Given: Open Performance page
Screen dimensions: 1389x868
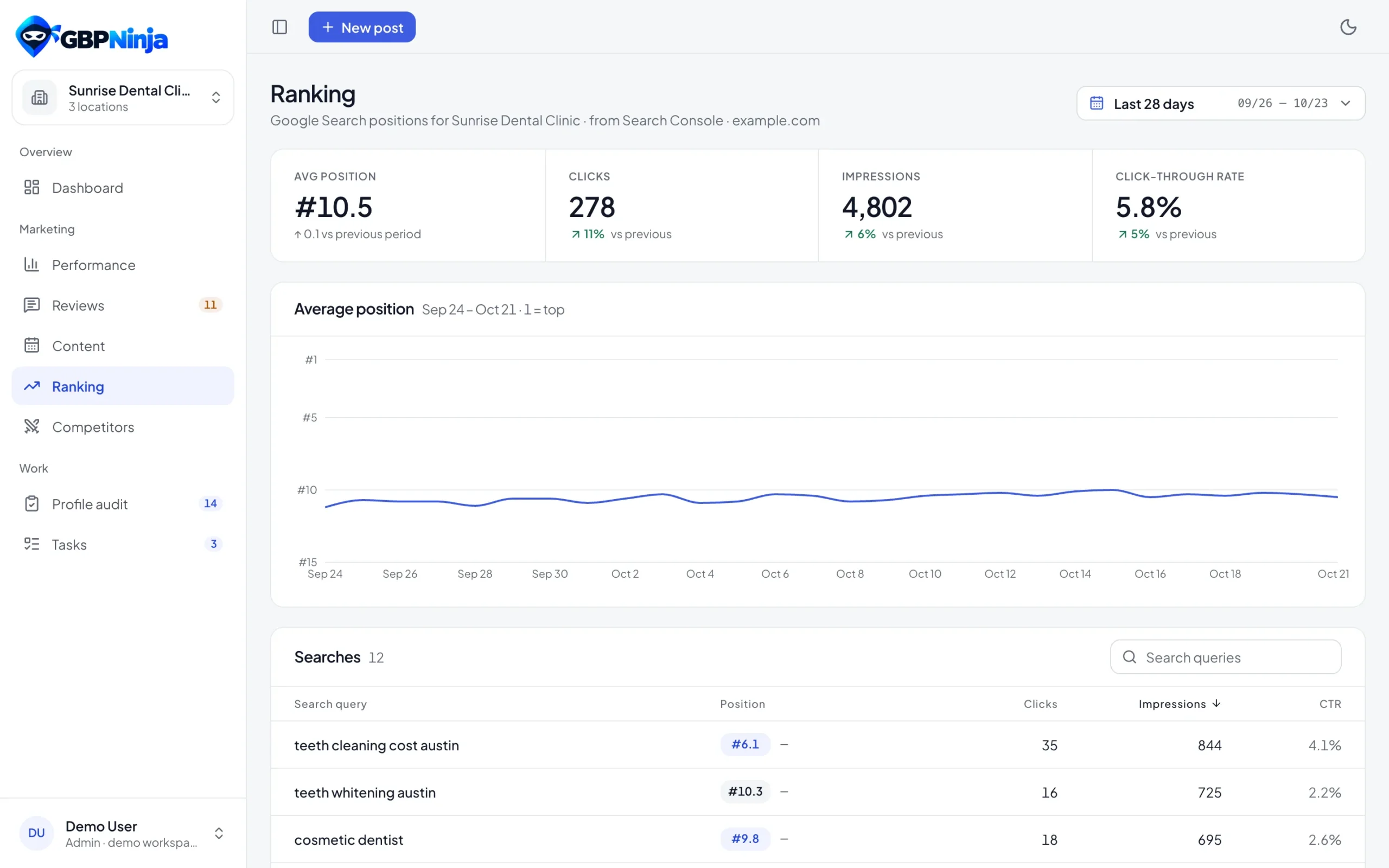Looking at the screenshot, I should click(123, 265).
